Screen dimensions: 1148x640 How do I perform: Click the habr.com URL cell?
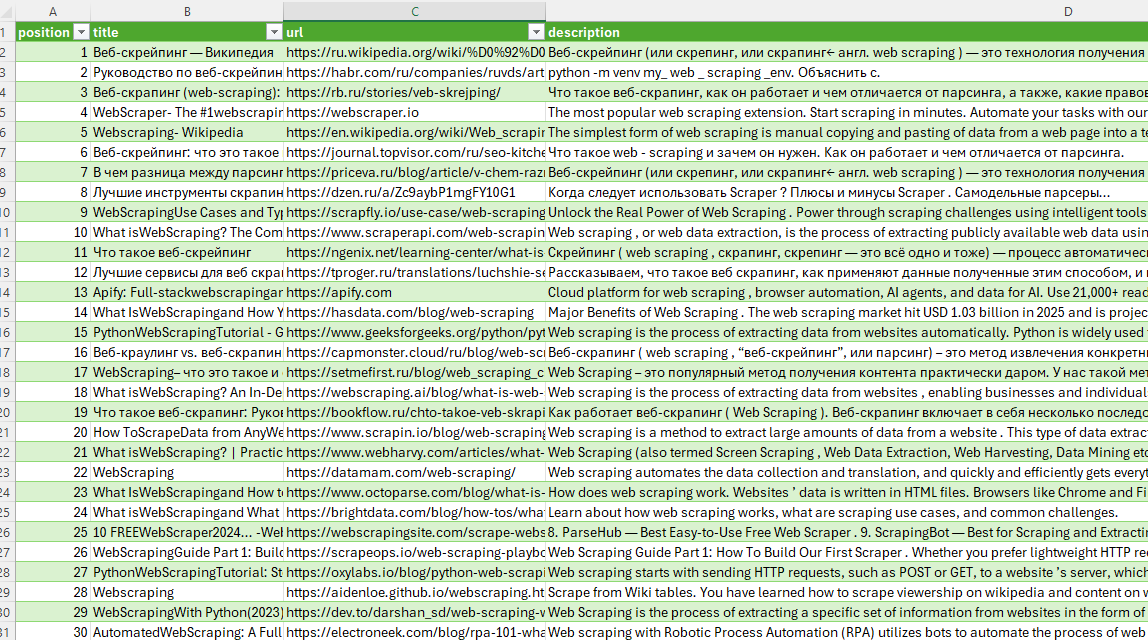[x=414, y=72]
